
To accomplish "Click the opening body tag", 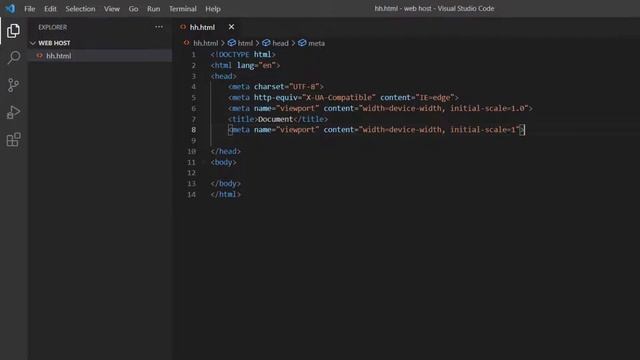I will 223,162.
